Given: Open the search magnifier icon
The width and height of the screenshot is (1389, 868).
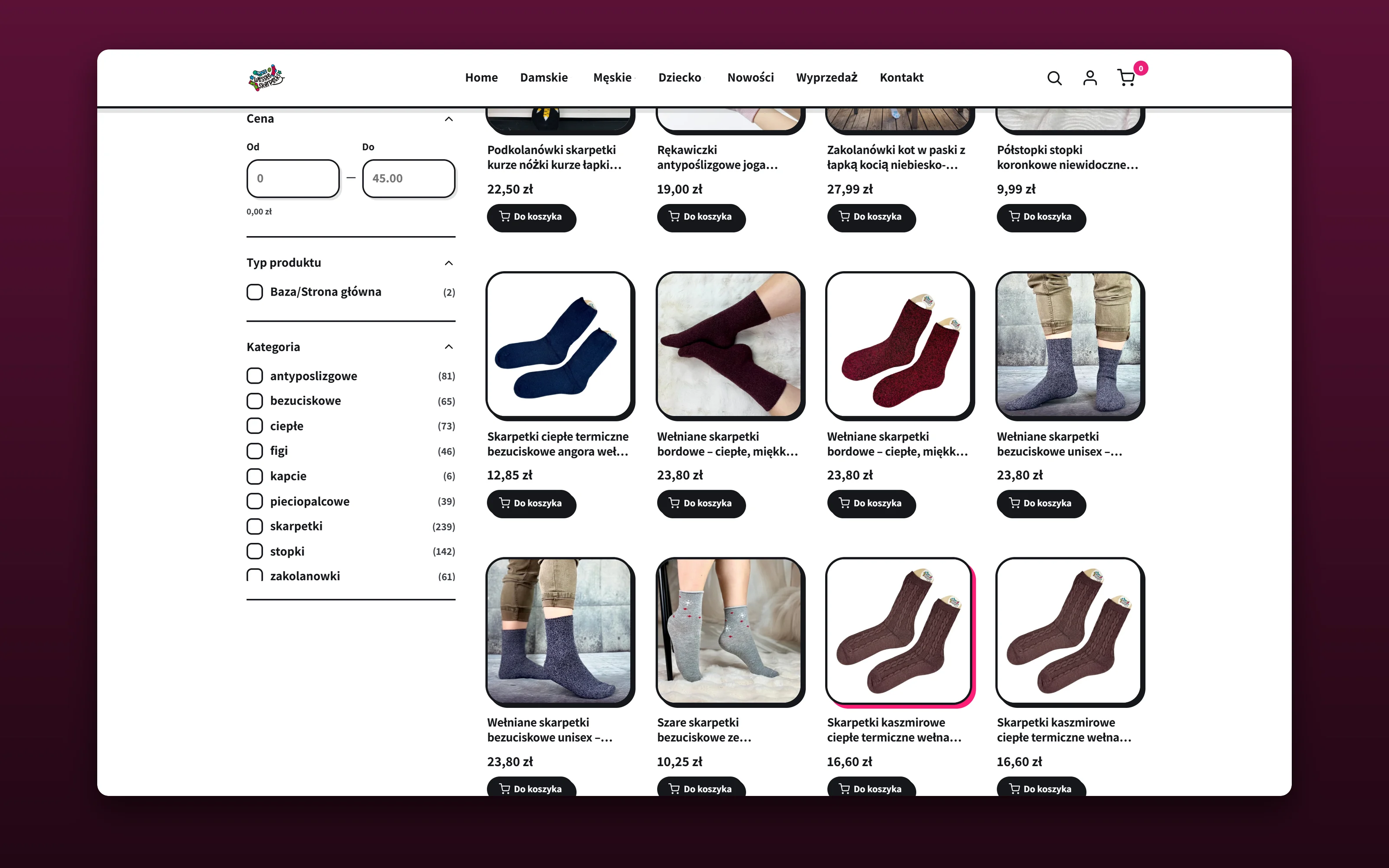Looking at the screenshot, I should click(1054, 78).
